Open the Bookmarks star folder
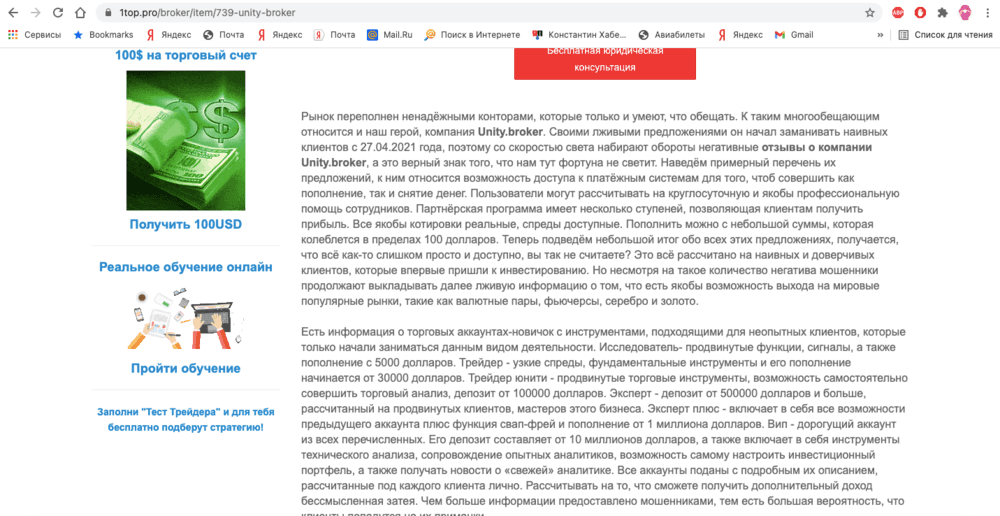This screenshot has height=516, width=1000. (103, 35)
